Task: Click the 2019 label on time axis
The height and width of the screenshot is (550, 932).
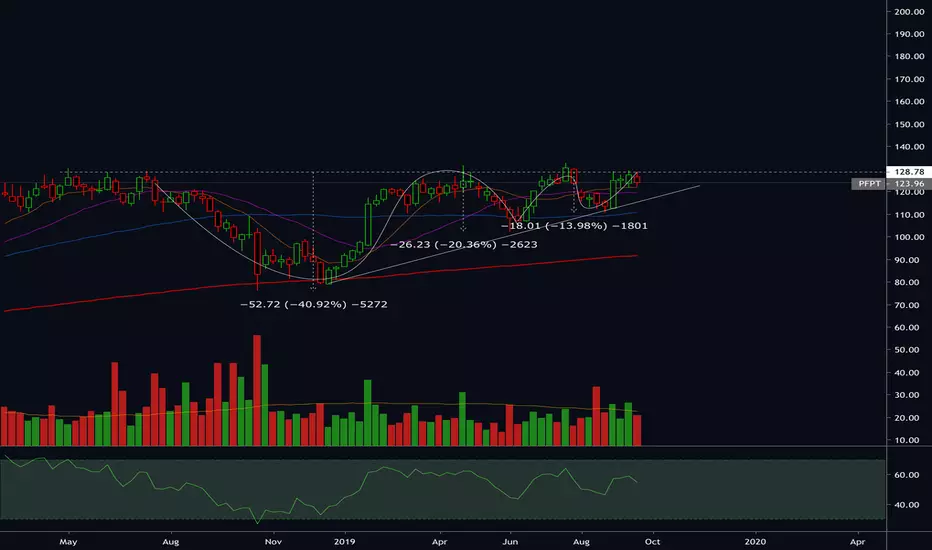Action: click(345, 542)
